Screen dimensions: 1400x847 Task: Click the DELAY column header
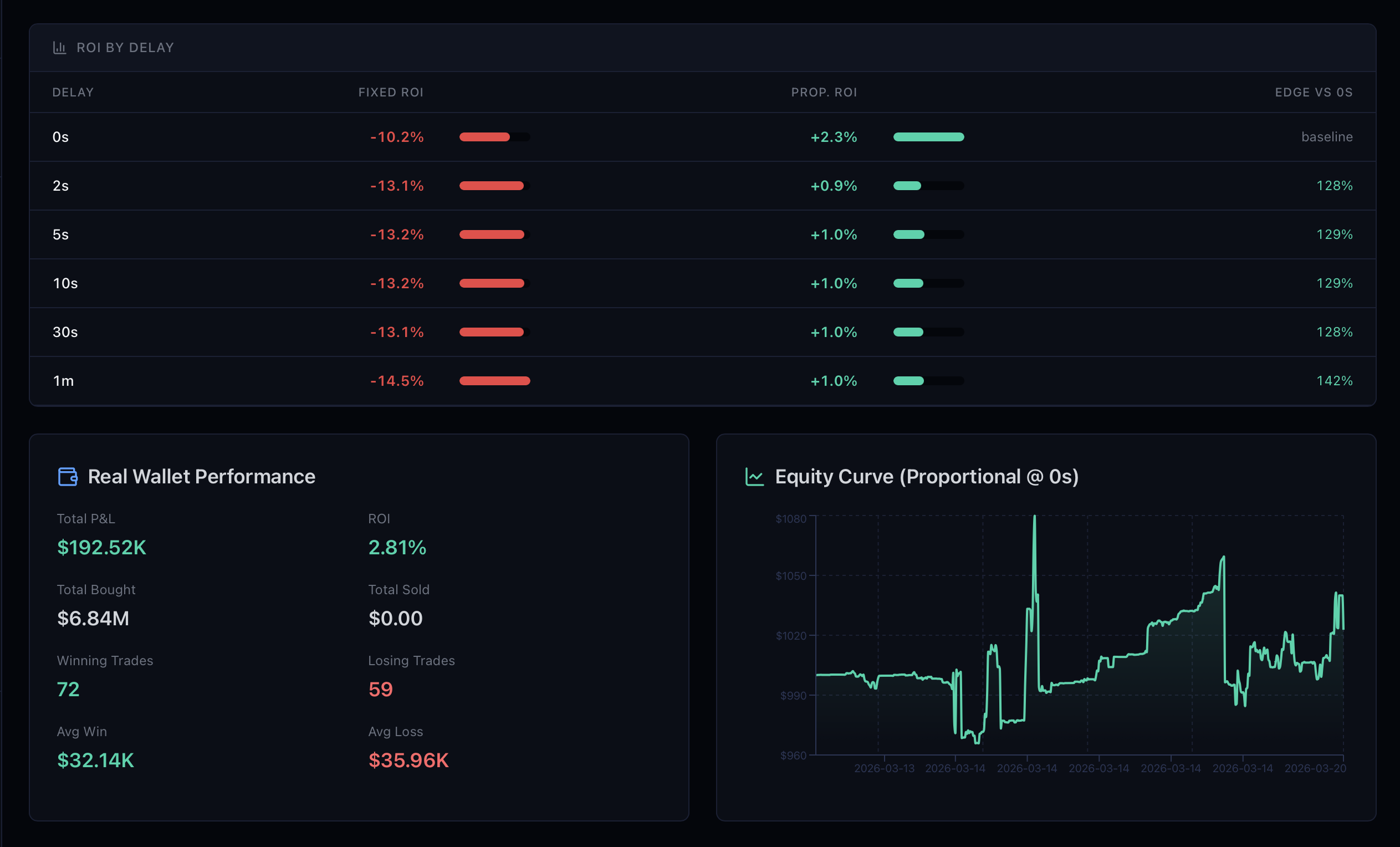tap(73, 92)
